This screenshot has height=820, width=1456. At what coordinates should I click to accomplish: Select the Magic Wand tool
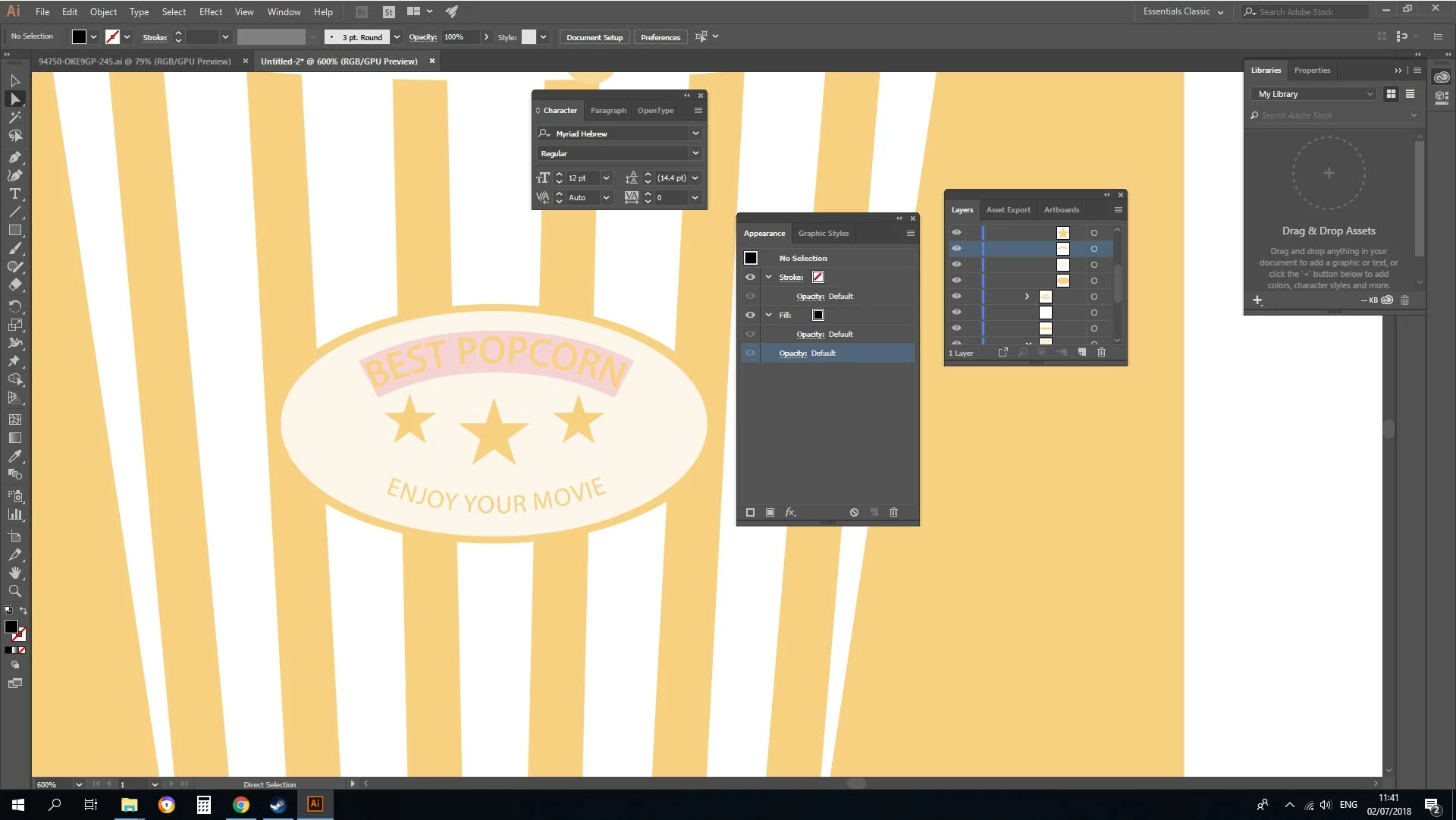(x=14, y=118)
